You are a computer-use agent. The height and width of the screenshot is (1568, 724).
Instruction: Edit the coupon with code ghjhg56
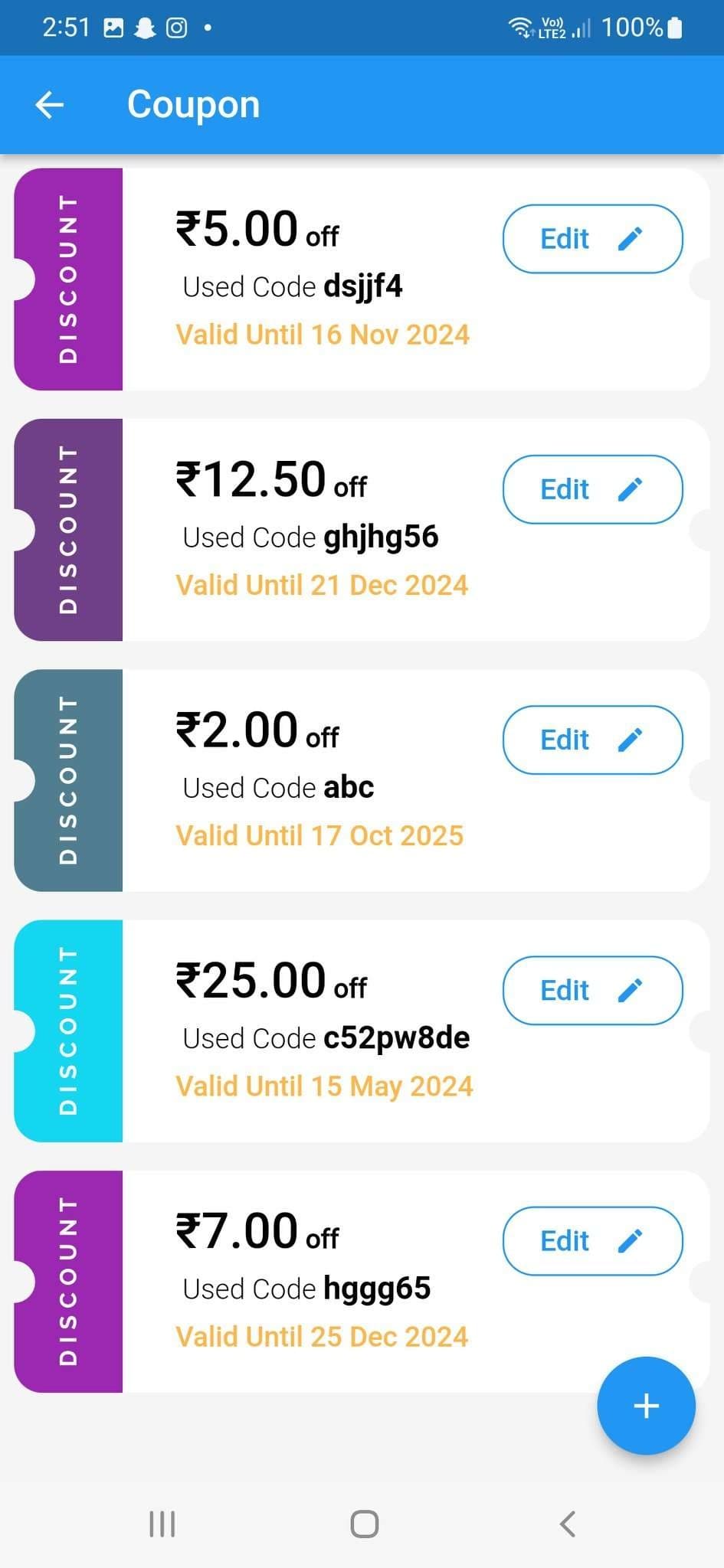591,489
